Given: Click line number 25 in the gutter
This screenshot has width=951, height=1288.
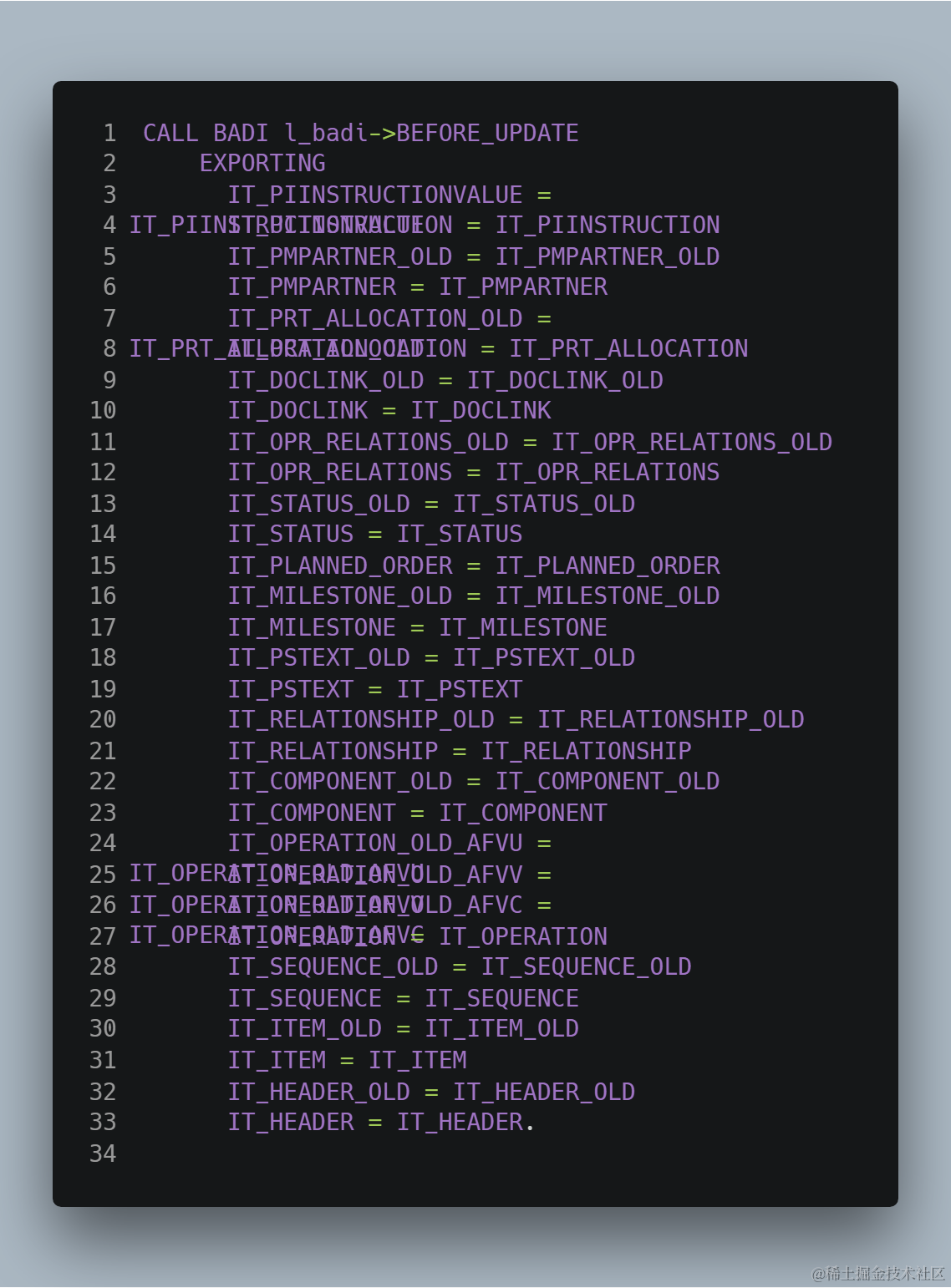Looking at the screenshot, I should 103,875.
